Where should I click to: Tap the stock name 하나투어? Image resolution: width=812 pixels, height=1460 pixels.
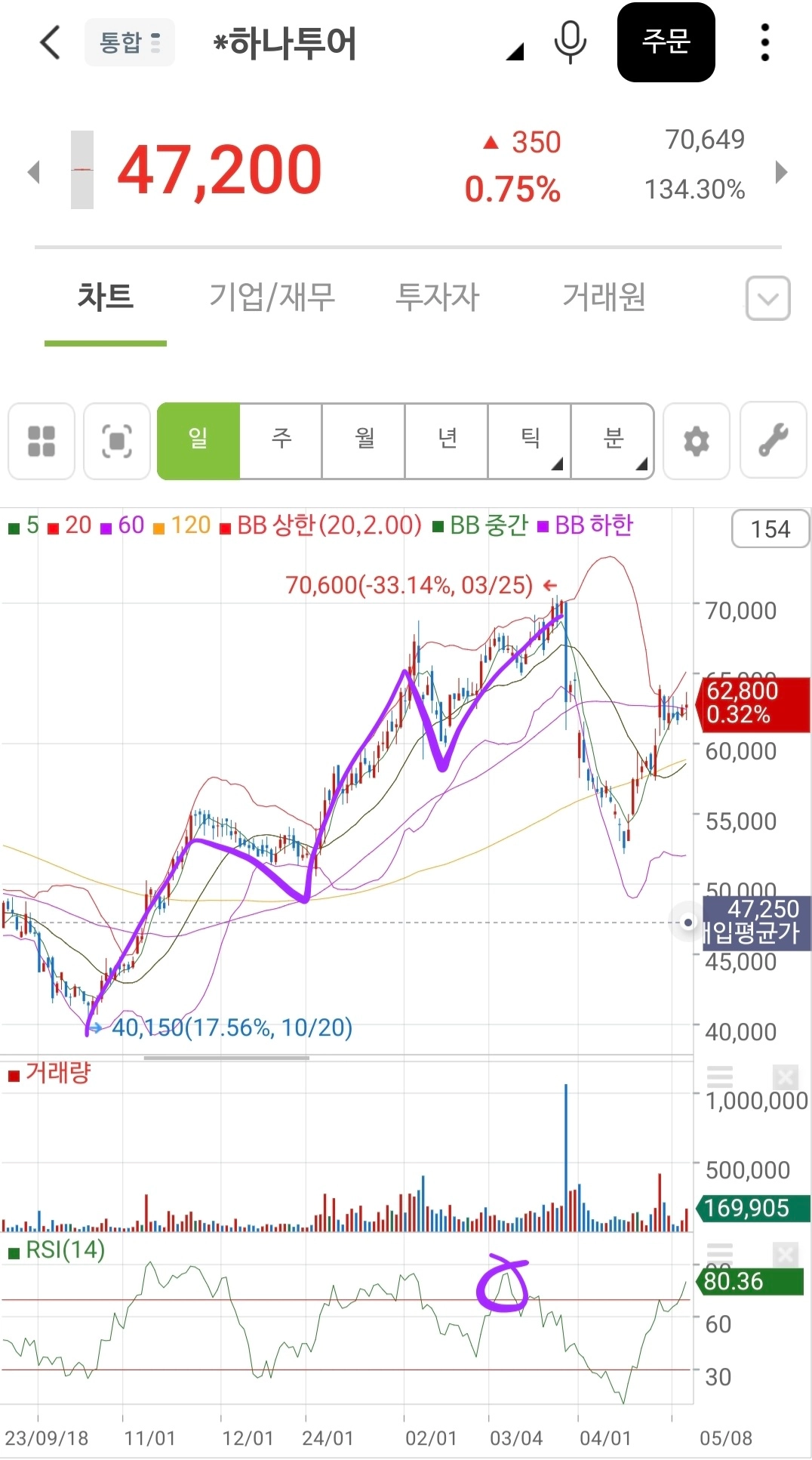(x=285, y=43)
